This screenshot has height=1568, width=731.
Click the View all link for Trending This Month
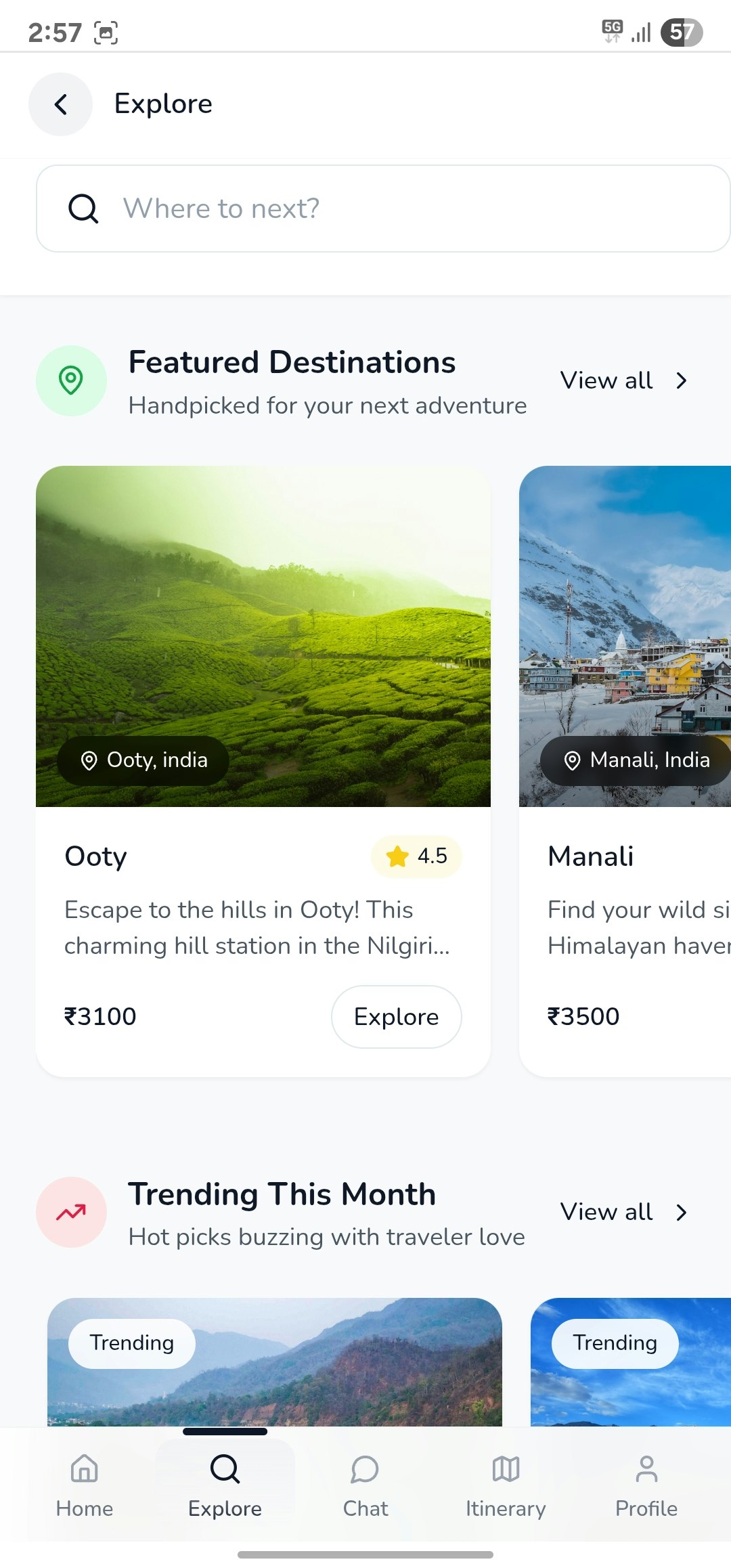pos(606,1212)
